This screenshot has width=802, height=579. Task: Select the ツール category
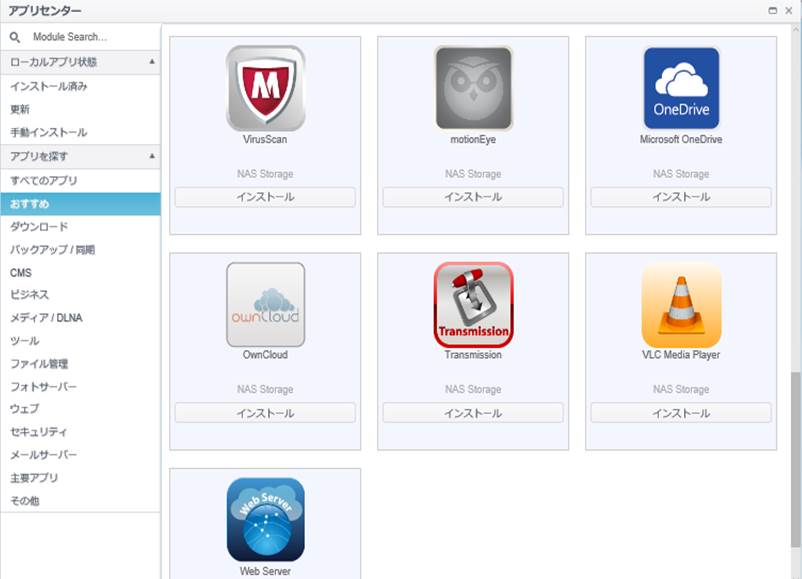pos(80,341)
